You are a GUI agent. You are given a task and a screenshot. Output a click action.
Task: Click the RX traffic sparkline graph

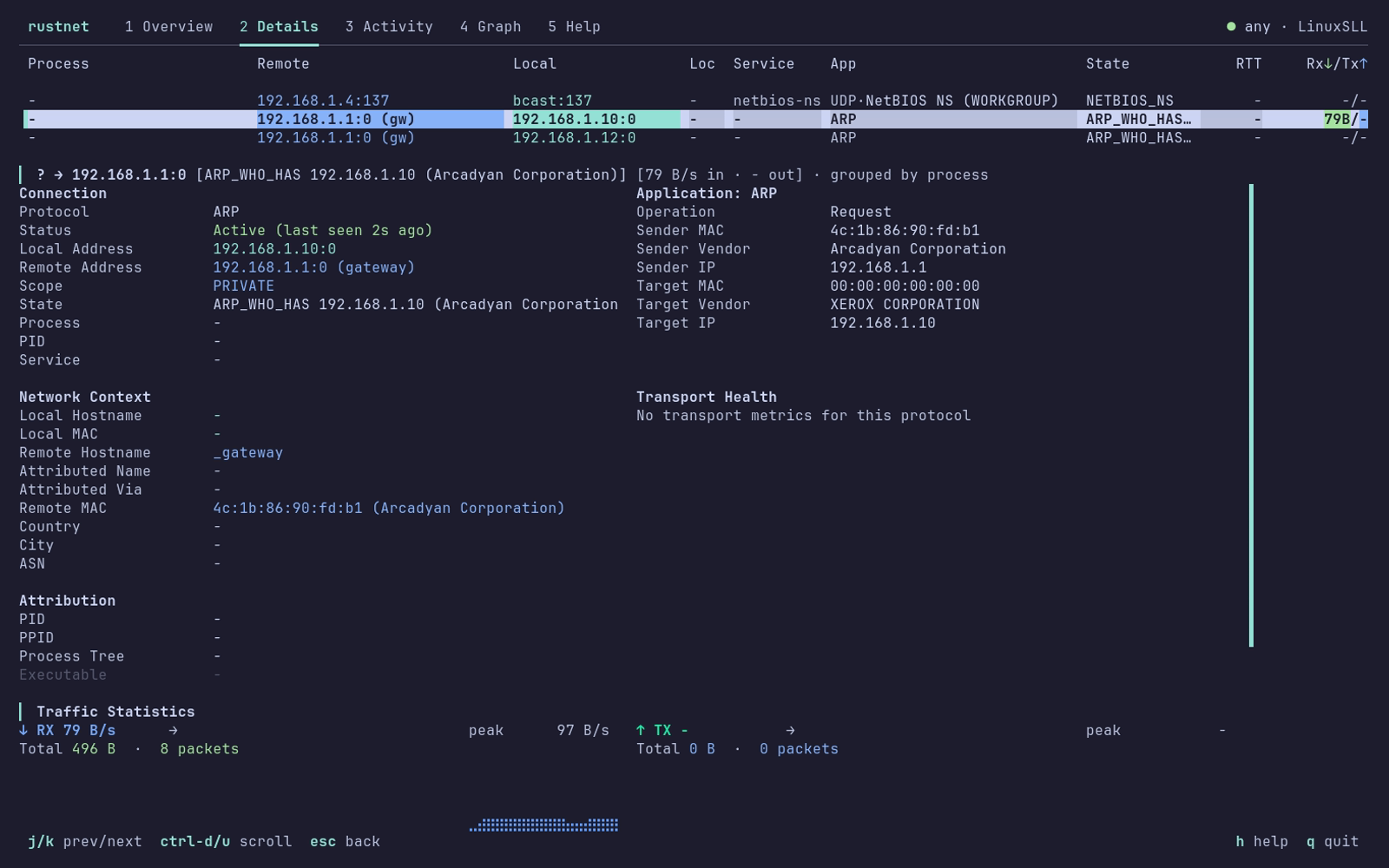(x=543, y=825)
